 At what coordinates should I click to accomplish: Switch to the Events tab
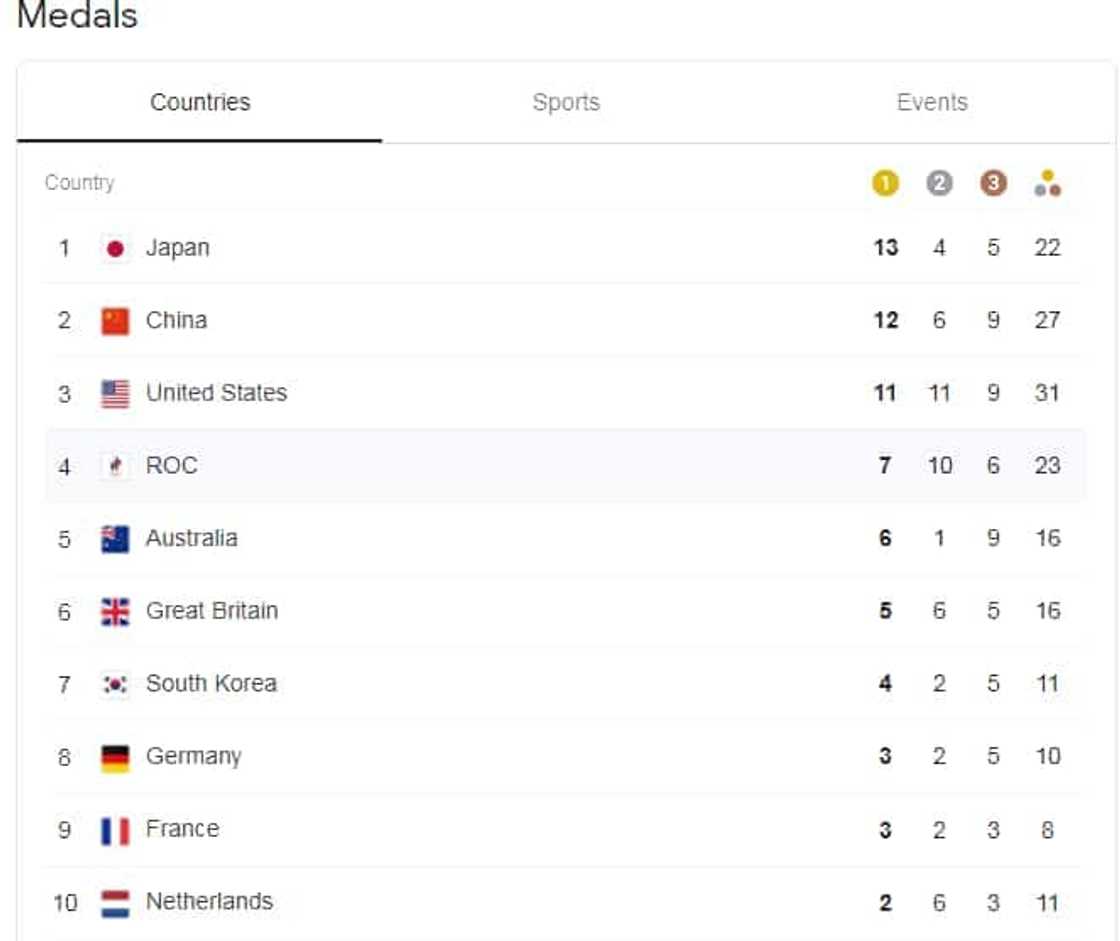(931, 103)
